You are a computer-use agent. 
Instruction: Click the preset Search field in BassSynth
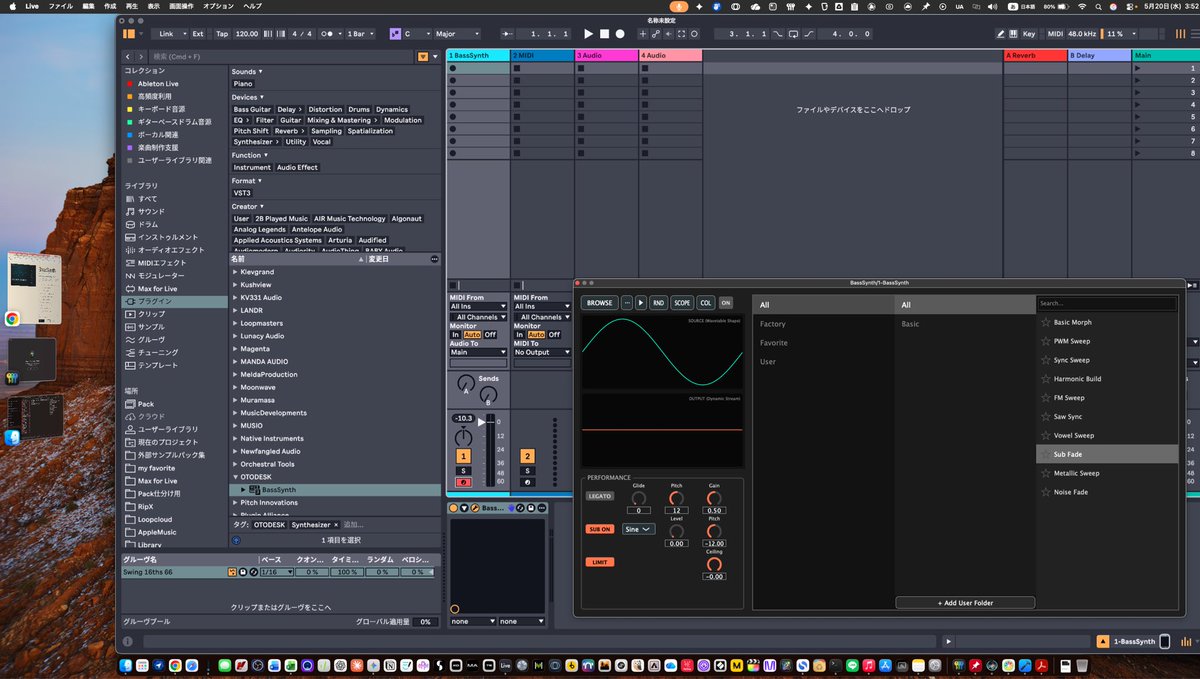pos(1106,303)
